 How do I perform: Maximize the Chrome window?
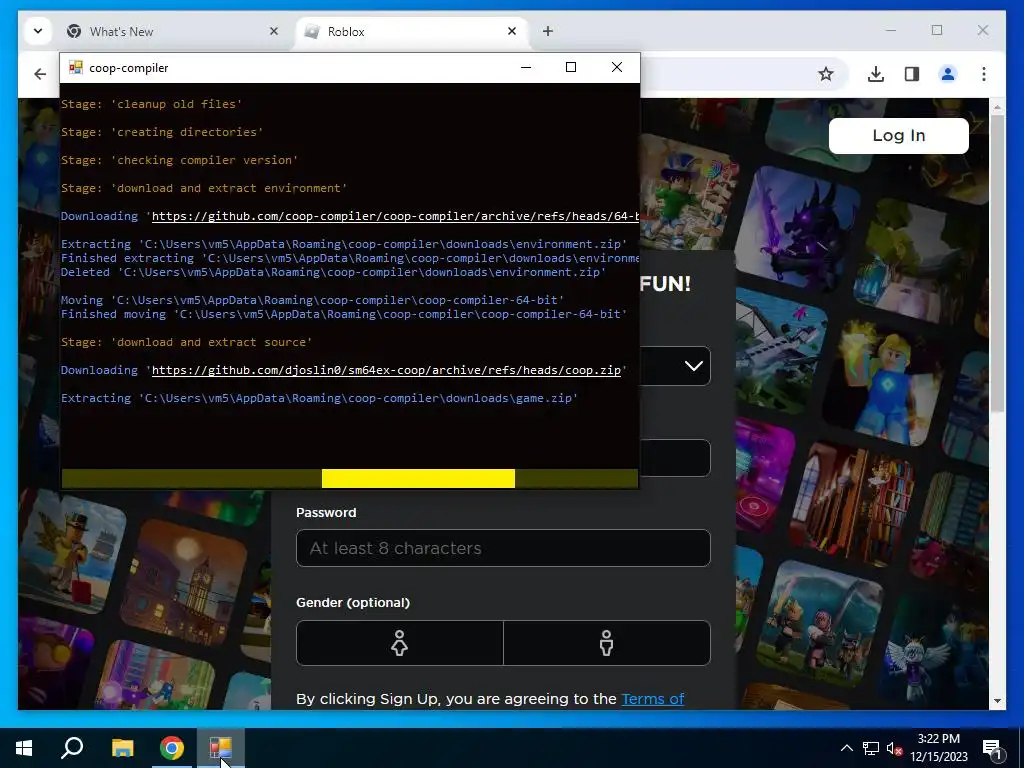tap(936, 30)
